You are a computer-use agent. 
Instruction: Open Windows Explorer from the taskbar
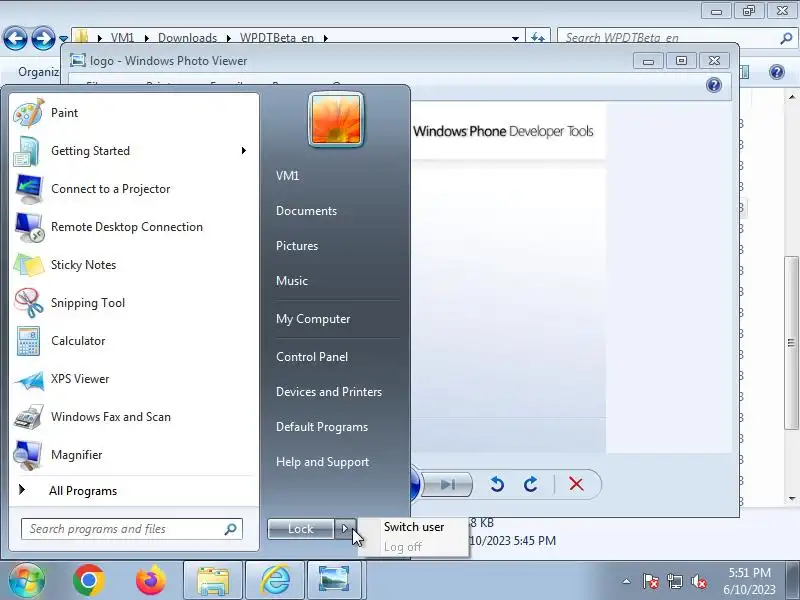213,581
